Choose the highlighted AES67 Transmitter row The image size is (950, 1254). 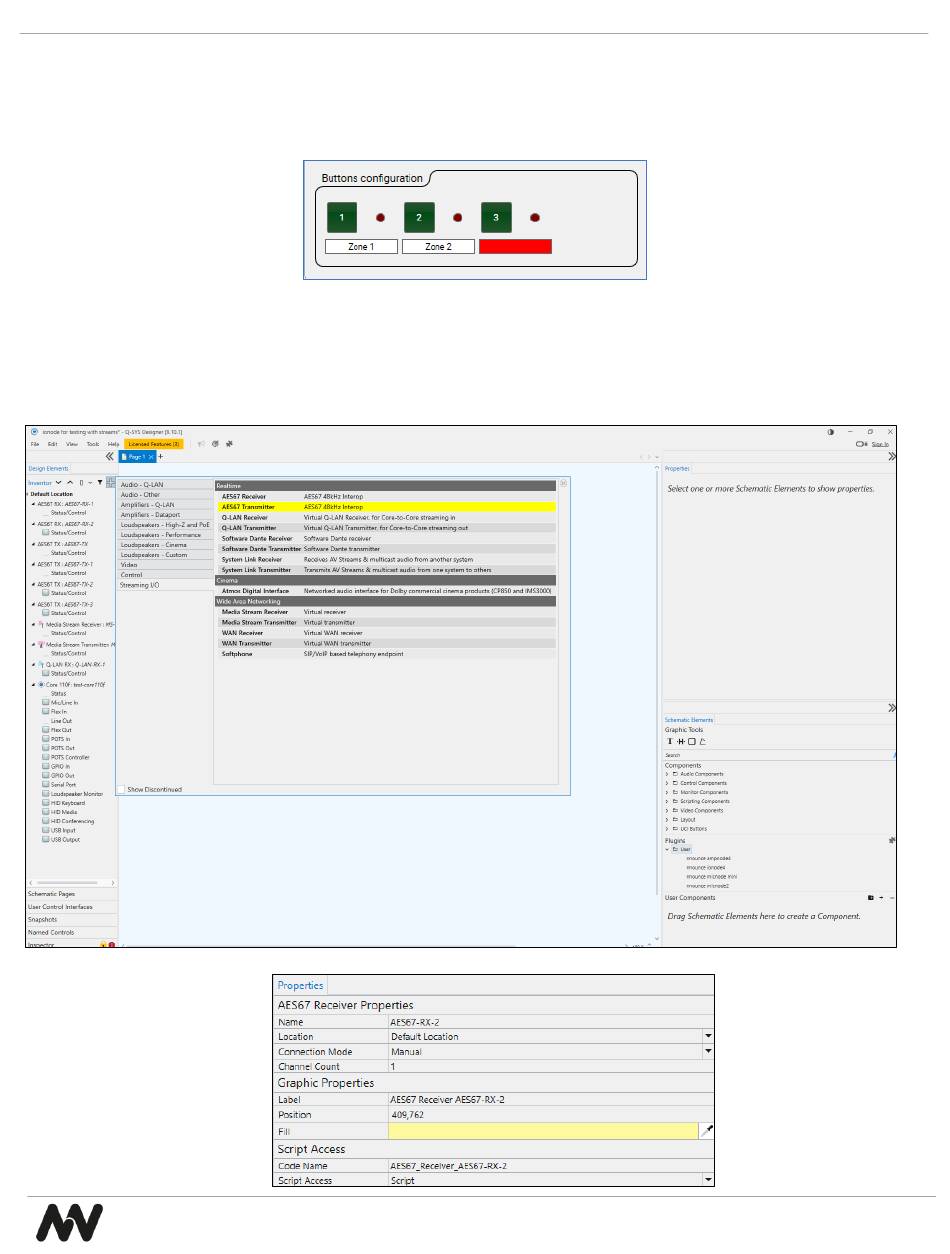coord(385,506)
